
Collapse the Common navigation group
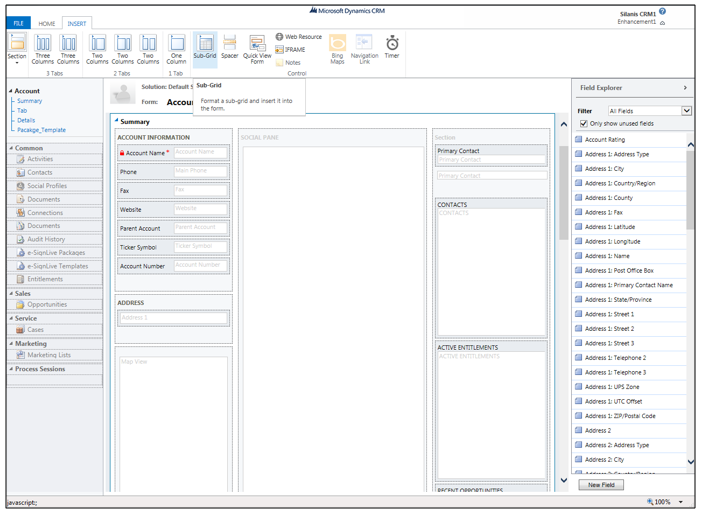pyautogui.click(x=11, y=148)
